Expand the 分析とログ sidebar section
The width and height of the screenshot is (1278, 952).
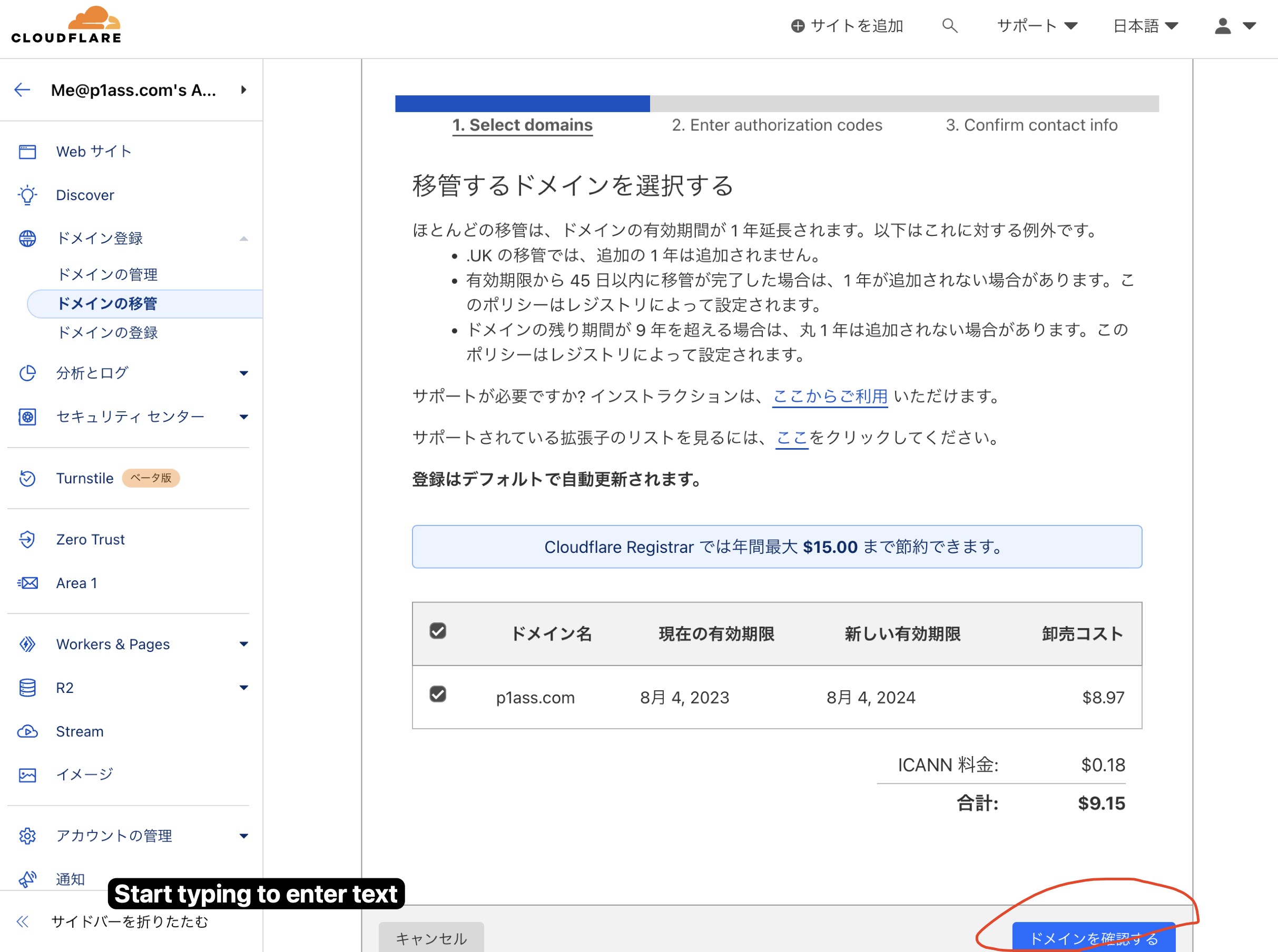tap(243, 373)
